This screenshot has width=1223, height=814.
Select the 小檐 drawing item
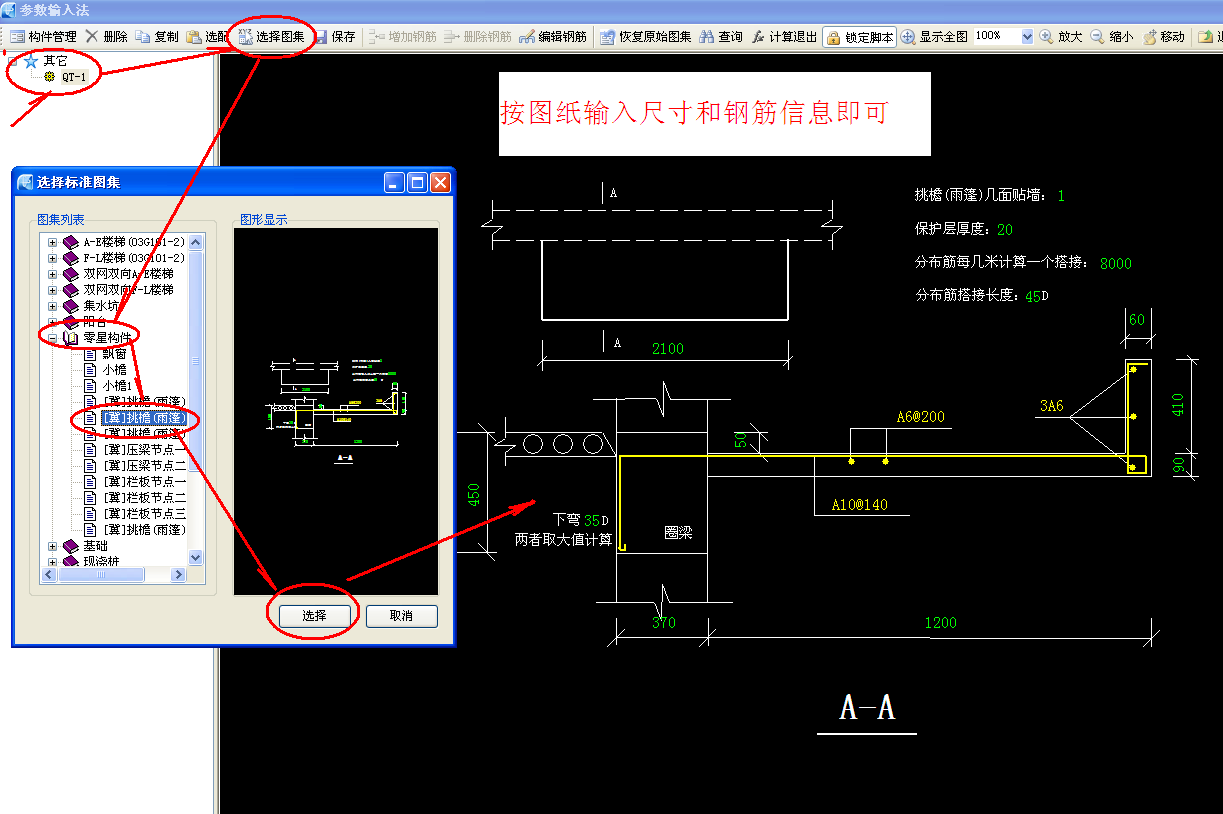click(x=114, y=370)
